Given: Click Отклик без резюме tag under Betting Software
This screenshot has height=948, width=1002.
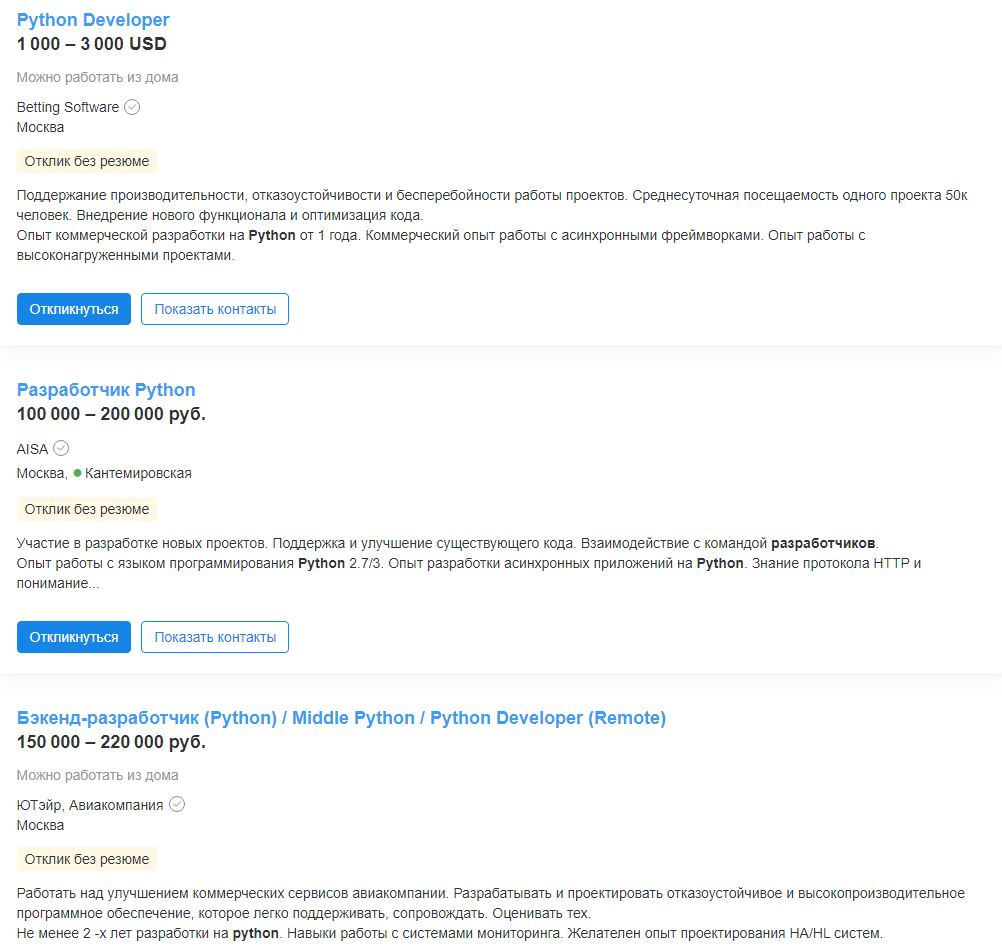Looking at the screenshot, I should pos(87,161).
